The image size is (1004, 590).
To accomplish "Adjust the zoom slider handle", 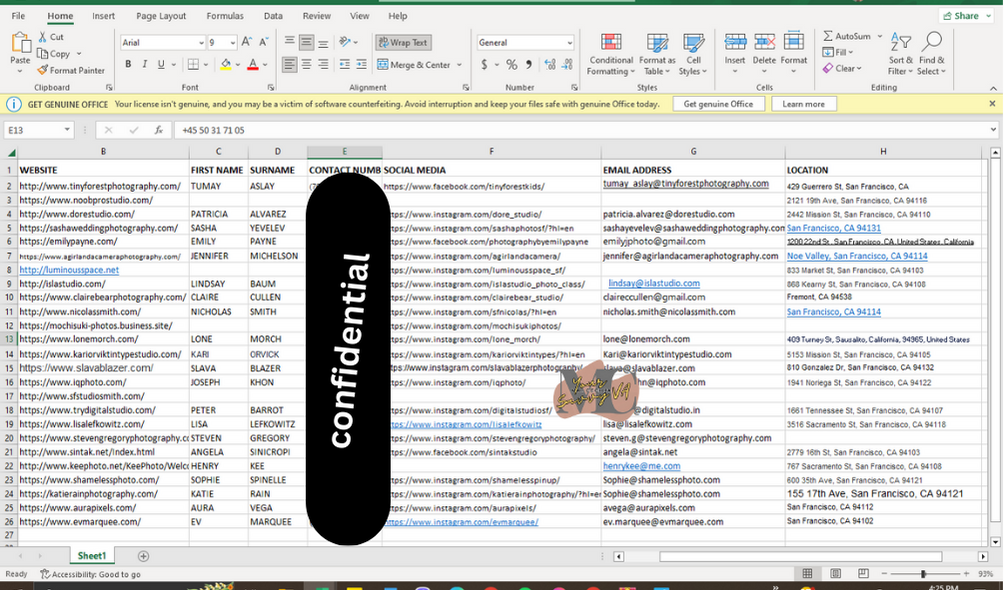I will pyautogui.click(x=923, y=574).
